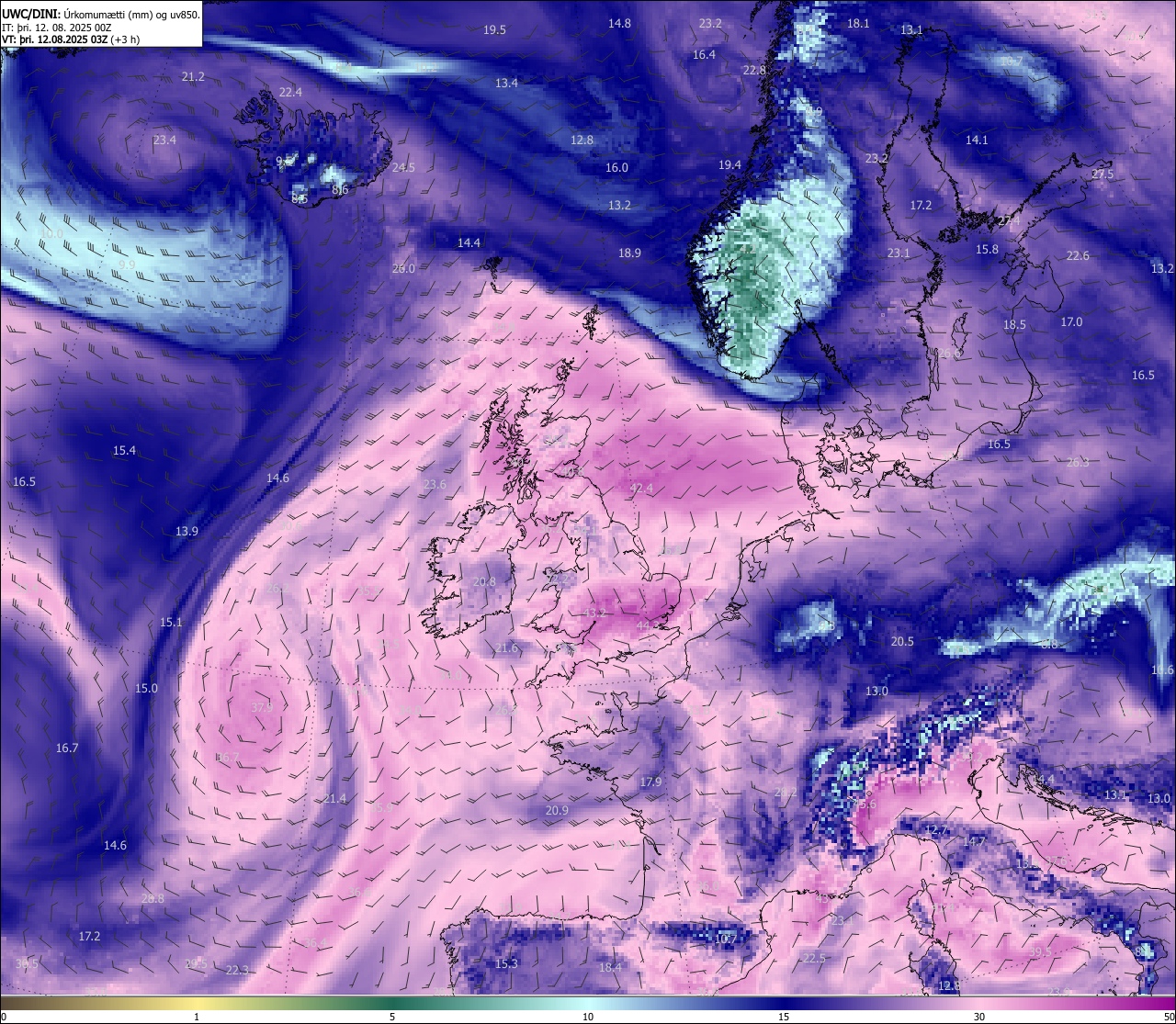This screenshot has width=1176, height=1024.
Task: Click the color scale label 5
Action: tap(392, 1017)
